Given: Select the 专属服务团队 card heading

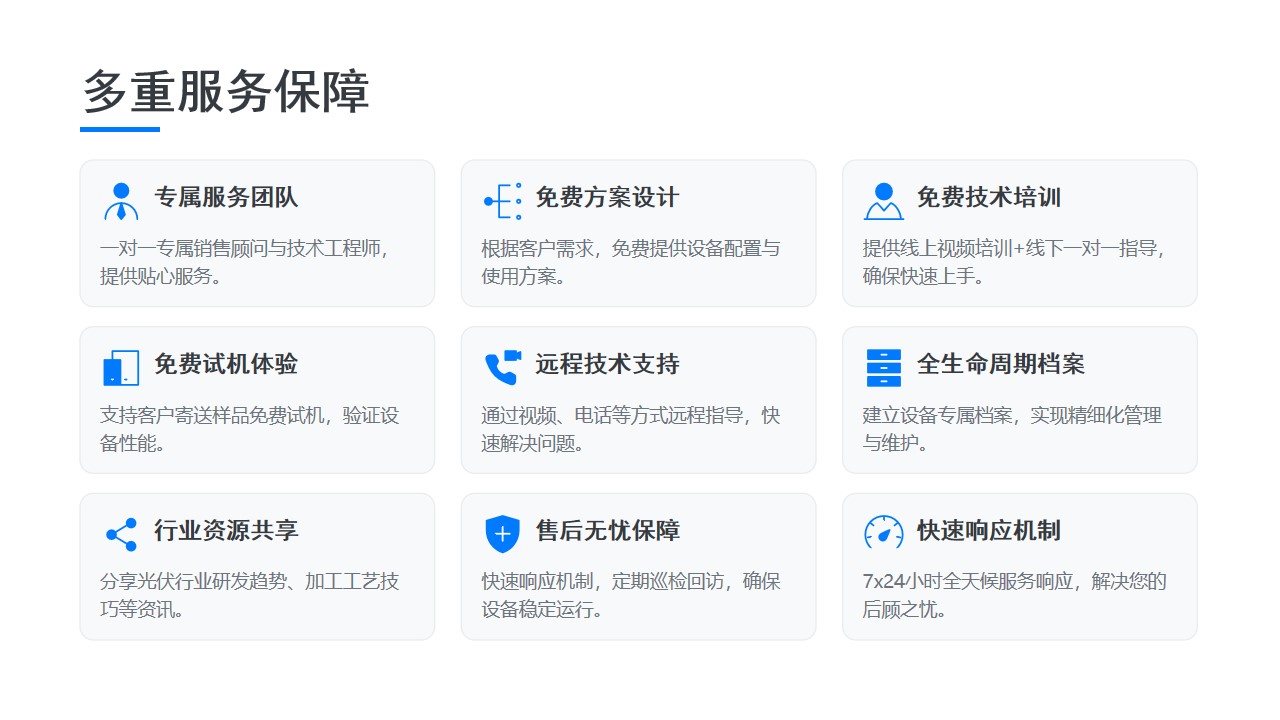Looking at the screenshot, I should (226, 198).
